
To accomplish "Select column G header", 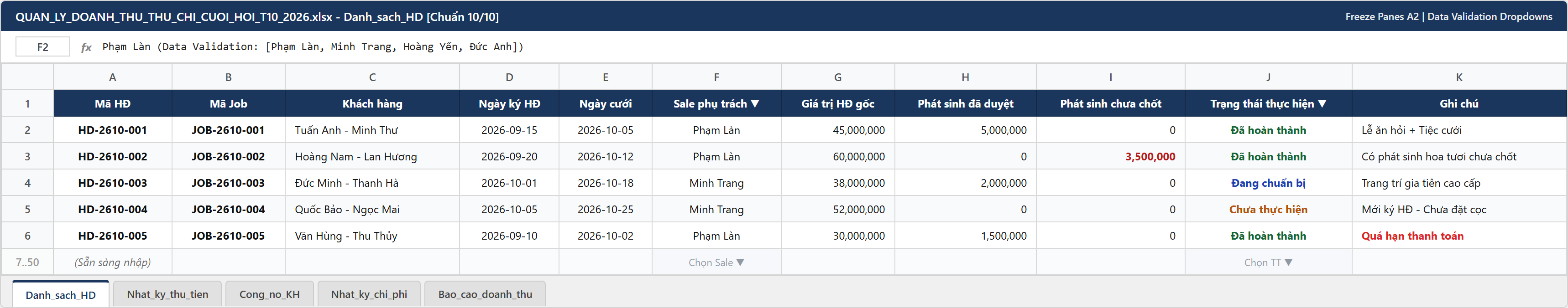I will tap(837, 77).
